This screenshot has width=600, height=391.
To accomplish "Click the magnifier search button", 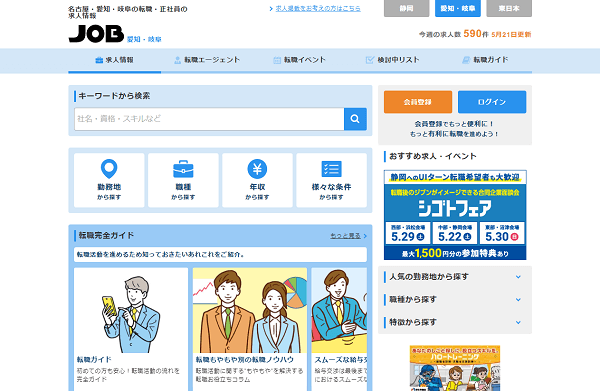I will click(355, 119).
